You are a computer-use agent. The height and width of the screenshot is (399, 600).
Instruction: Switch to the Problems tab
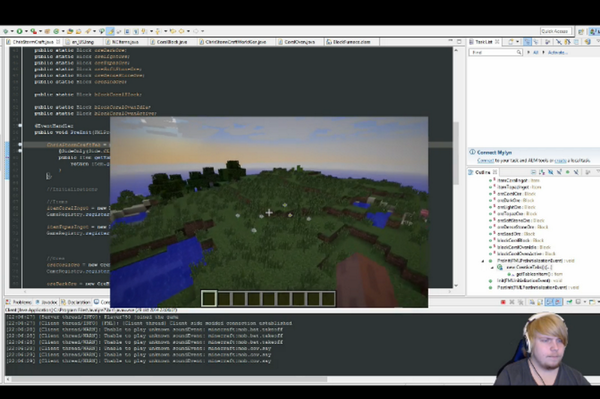(x=18, y=302)
